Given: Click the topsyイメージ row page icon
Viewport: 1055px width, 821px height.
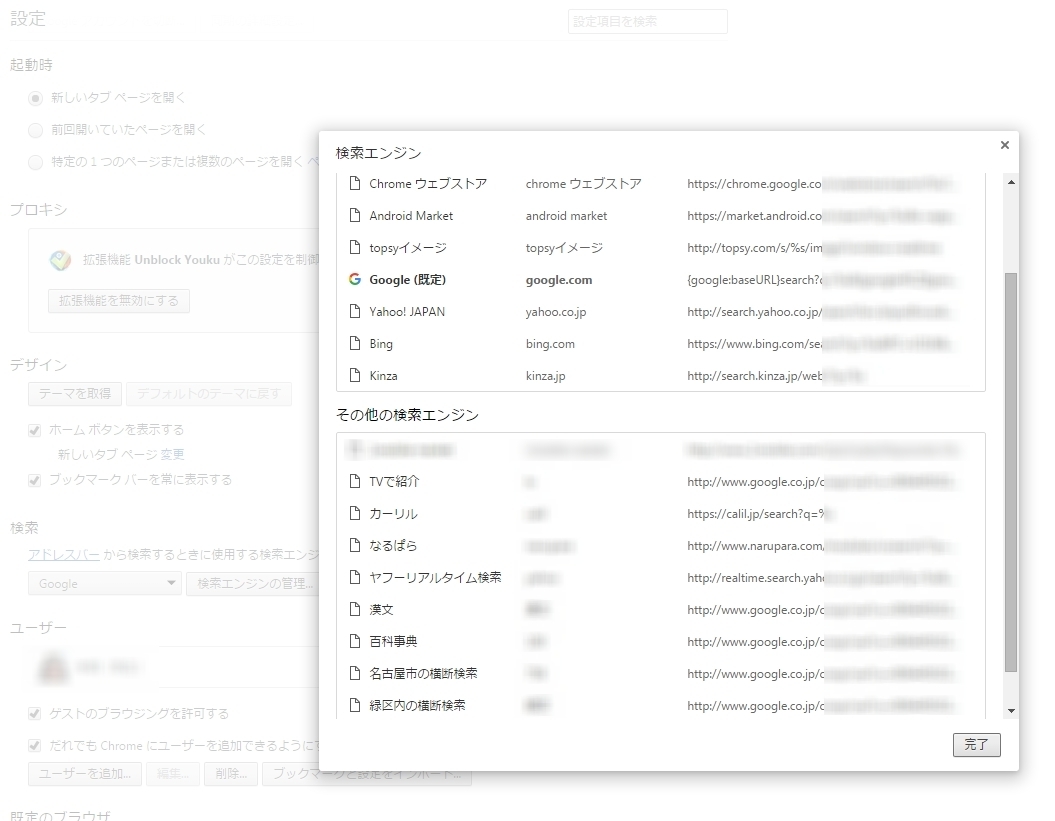Looking at the screenshot, I should [355, 248].
